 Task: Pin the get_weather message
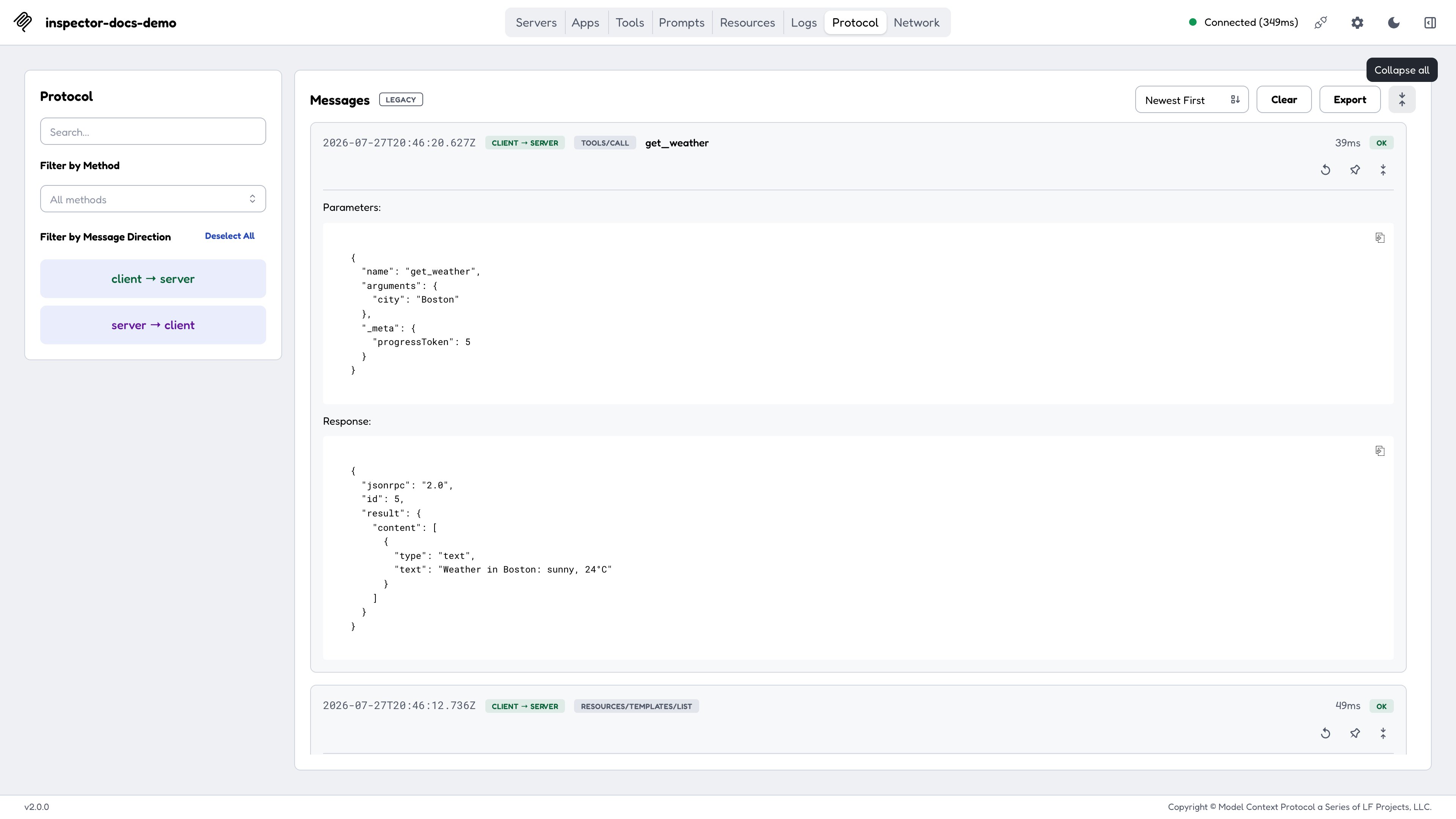pyautogui.click(x=1355, y=169)
